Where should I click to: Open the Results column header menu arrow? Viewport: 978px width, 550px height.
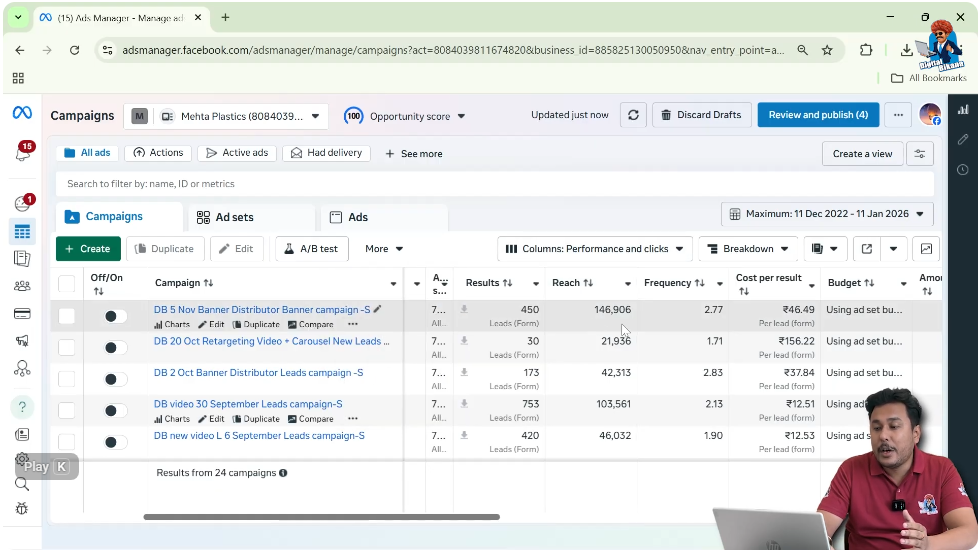pos(536,284)
